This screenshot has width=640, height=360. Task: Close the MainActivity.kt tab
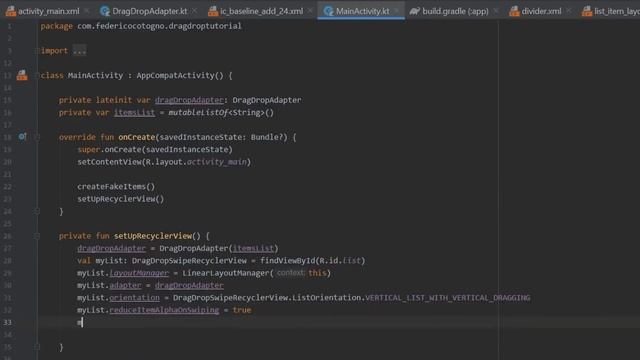coord(396,11)
